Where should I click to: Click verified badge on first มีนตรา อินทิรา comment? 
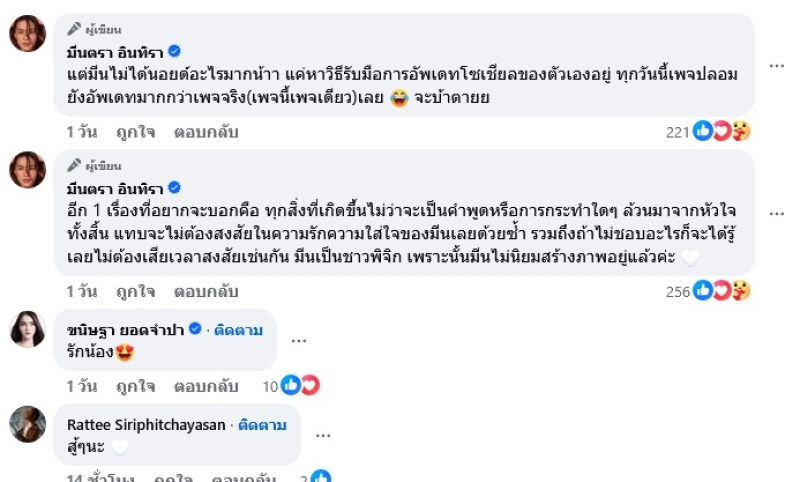173,52
